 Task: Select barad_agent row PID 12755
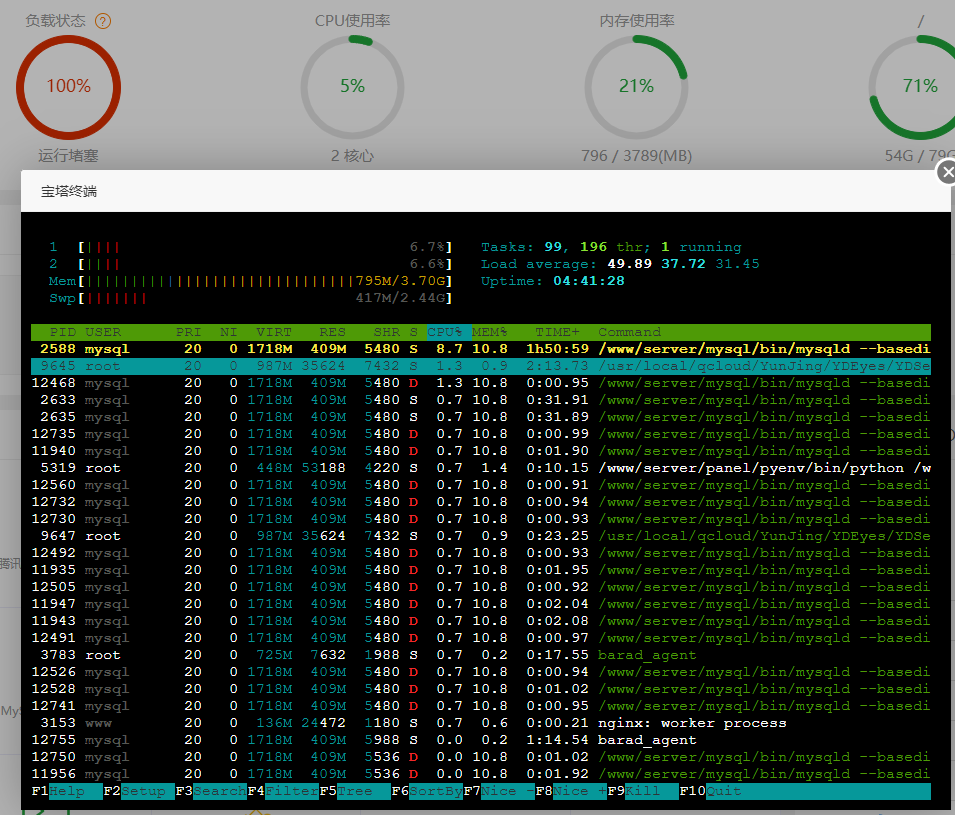tap(481, 740)
